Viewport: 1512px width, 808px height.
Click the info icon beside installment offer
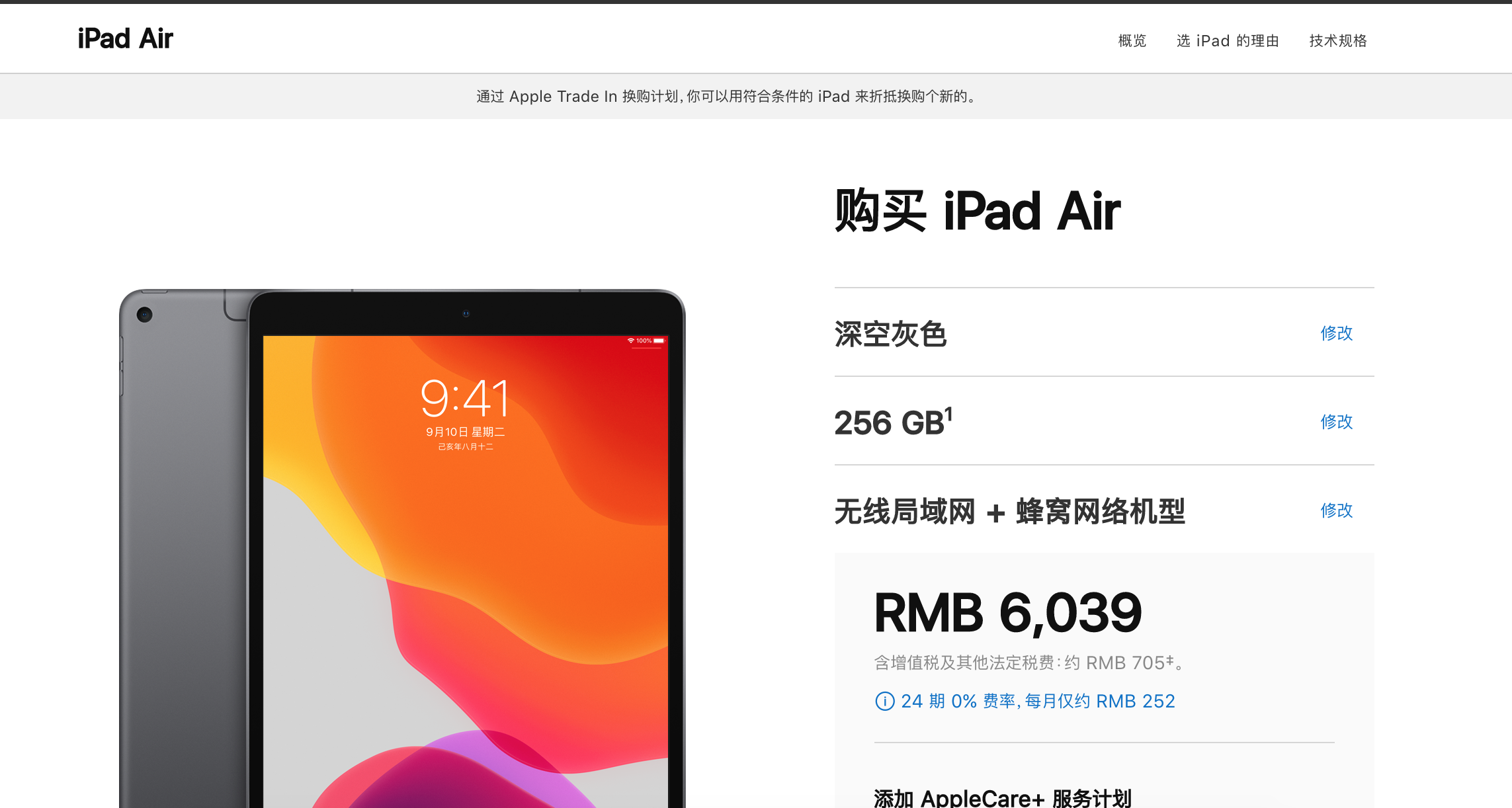(x=884, y=701)
